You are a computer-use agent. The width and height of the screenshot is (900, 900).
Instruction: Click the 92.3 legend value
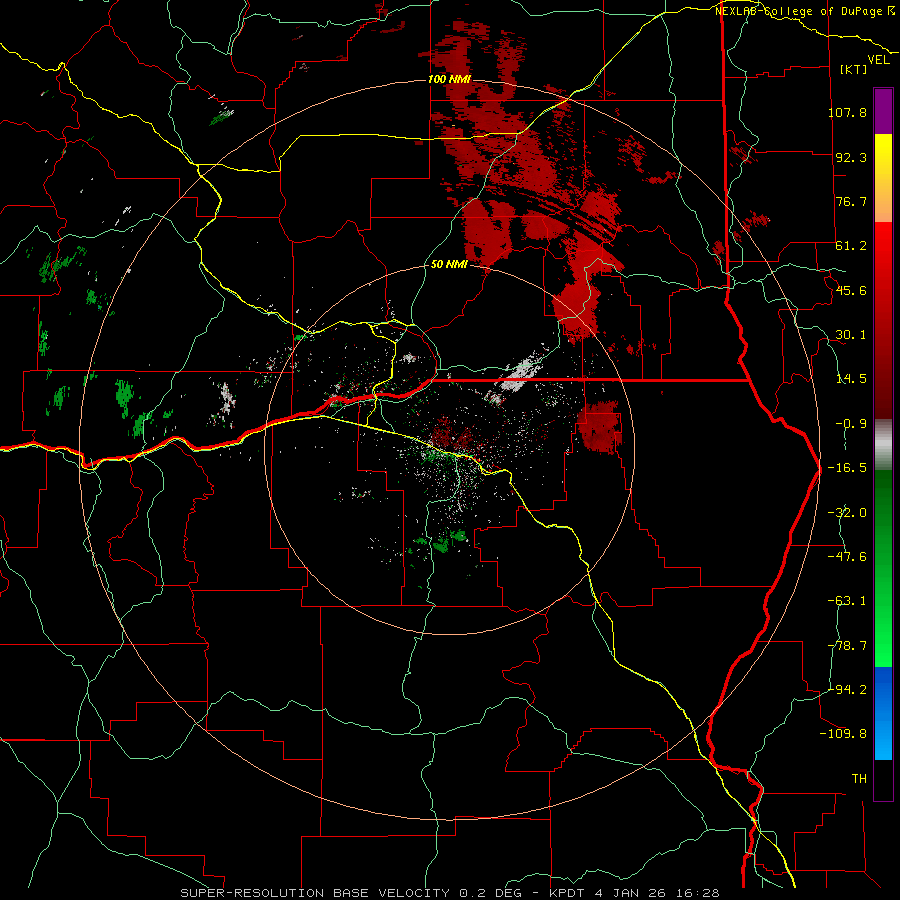[851, 157]
